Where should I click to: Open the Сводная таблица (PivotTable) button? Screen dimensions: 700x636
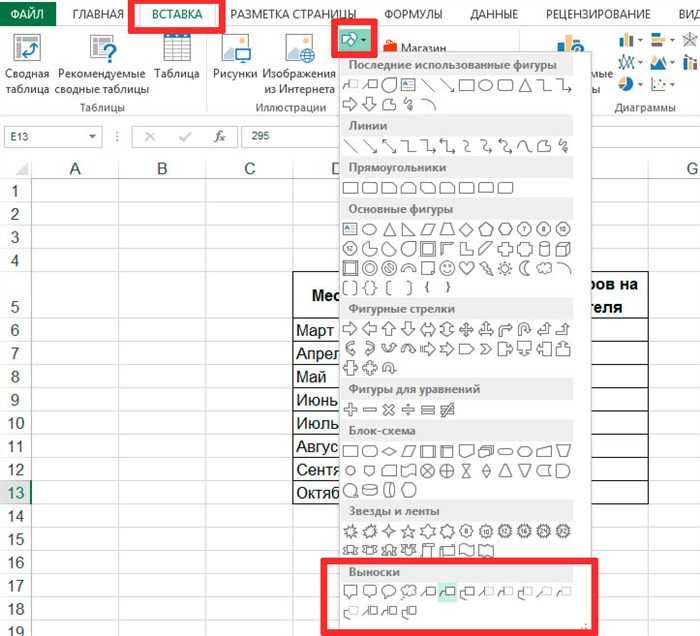[27, 64]
